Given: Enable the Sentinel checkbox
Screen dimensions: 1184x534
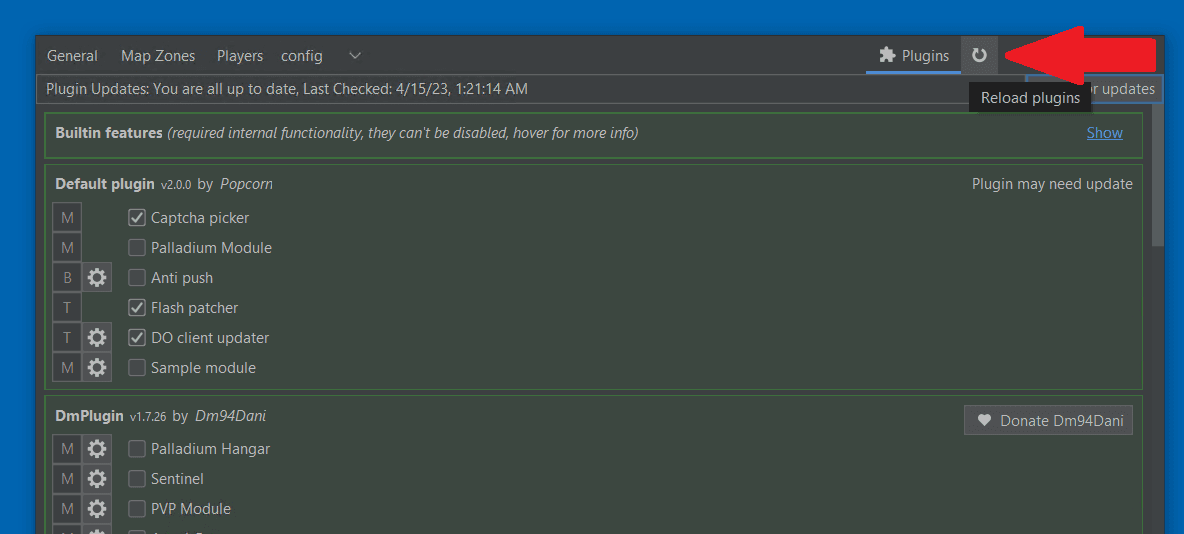Looking at the screenshot, I should (x=137, y=479).
